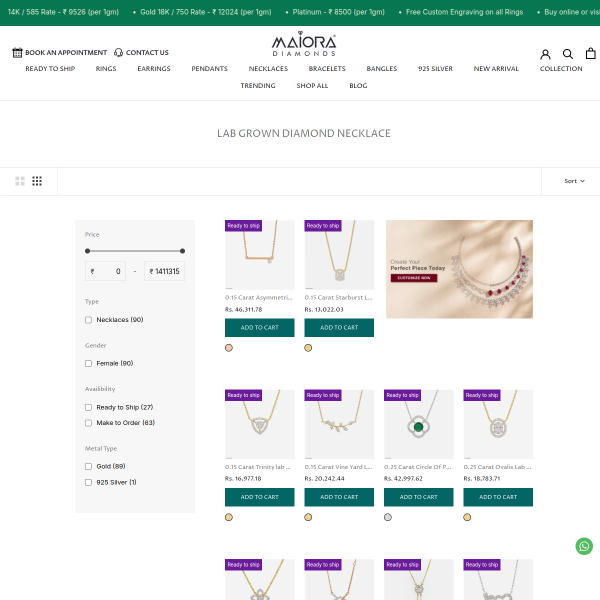Click the maximum price input showing 1411315
The width and height of the screenshot is (600, 600).
click(165, 271)
